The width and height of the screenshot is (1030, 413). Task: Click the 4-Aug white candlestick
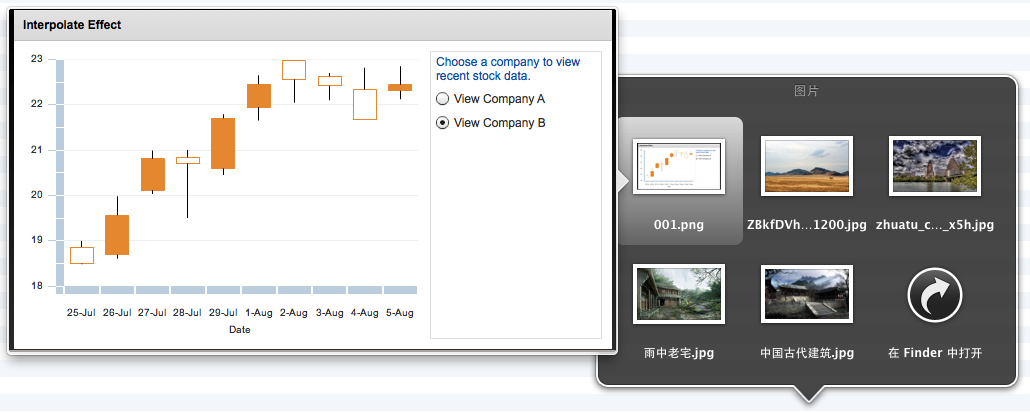(x=365, y=104)
